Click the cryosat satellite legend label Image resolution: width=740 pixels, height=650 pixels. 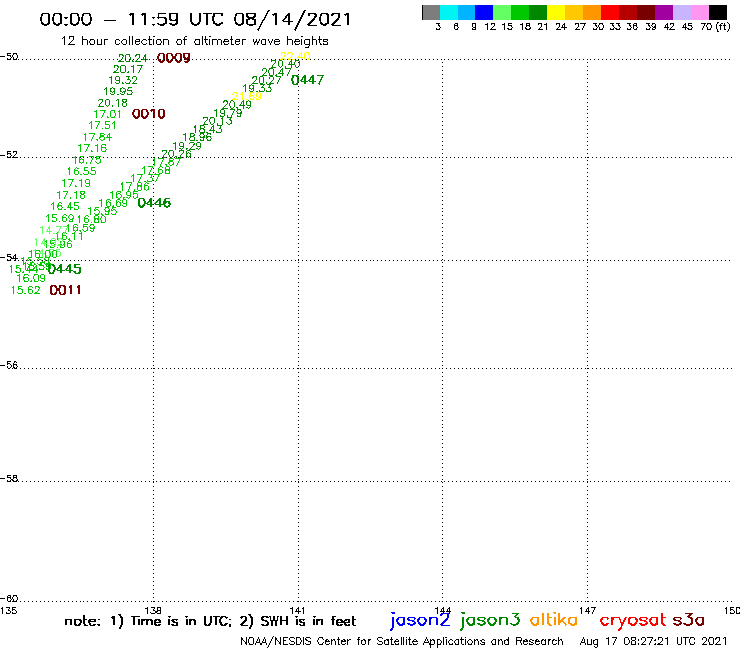point(633,621)
